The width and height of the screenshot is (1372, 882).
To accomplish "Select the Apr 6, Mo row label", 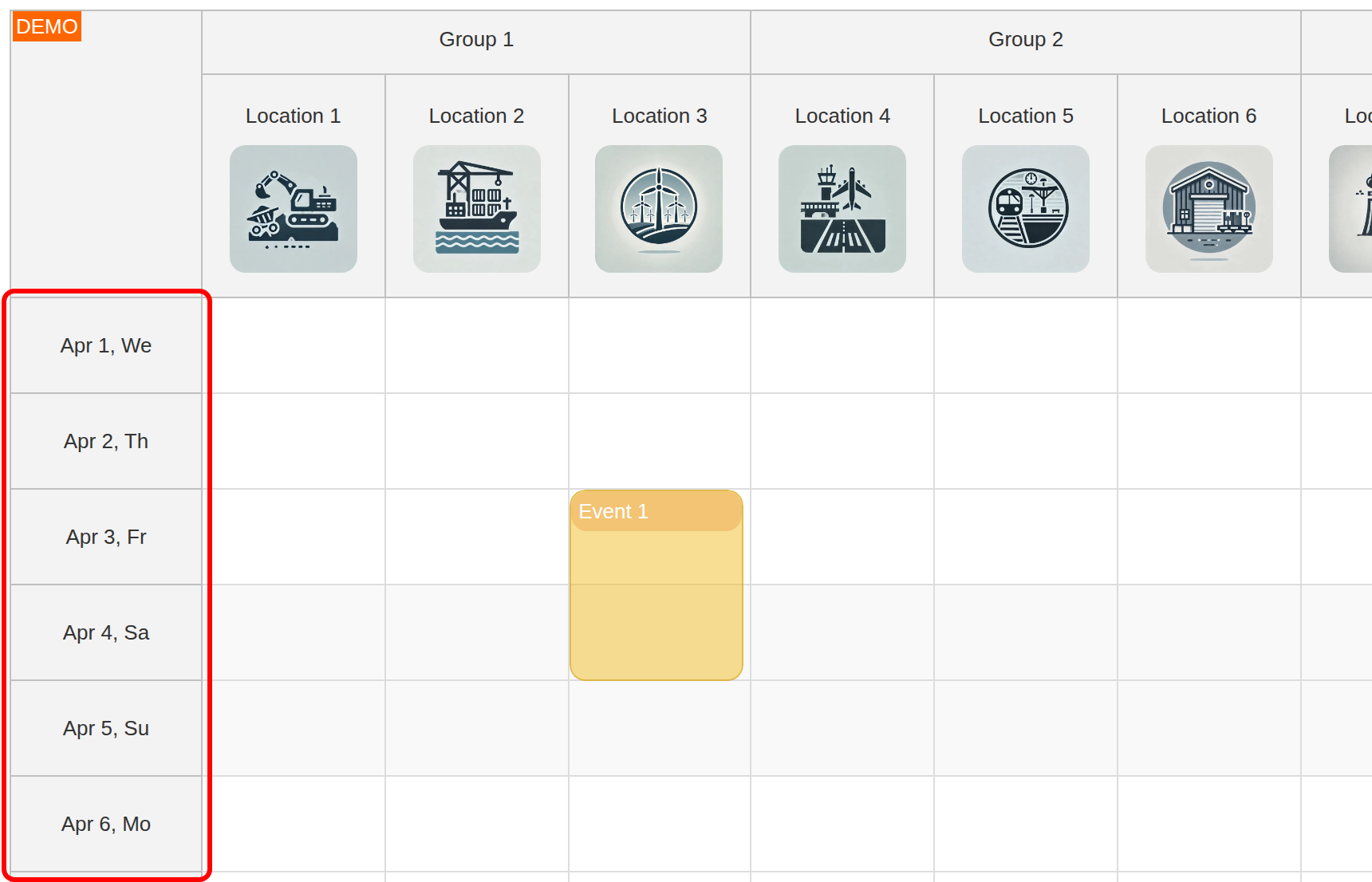I will point(106,825).
